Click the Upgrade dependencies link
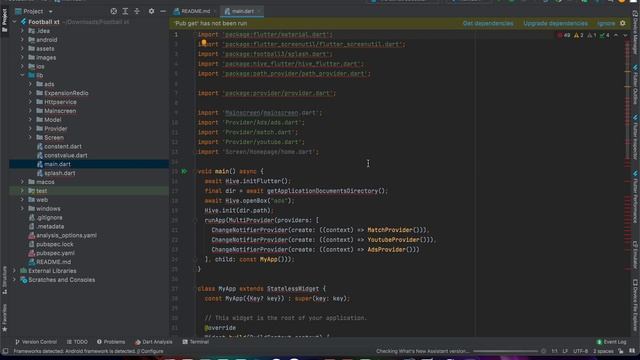The width and height of the screenshot is (640, 360). point(556,24)
